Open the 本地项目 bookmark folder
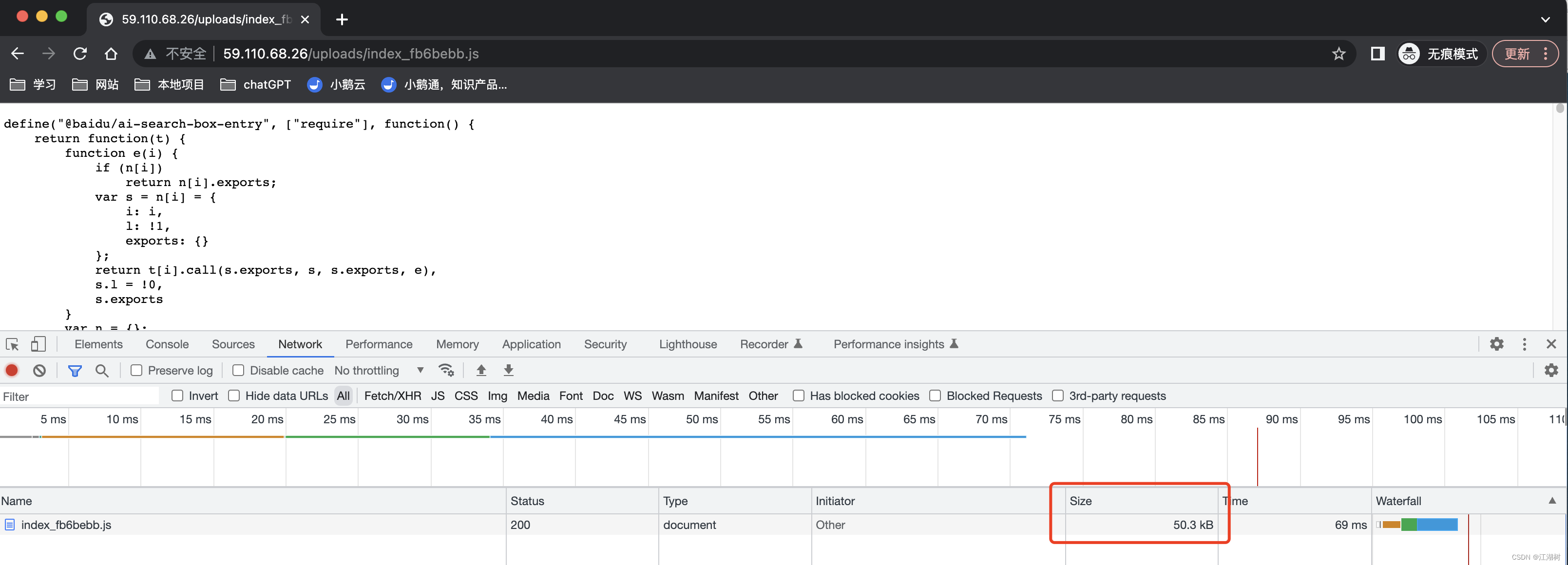This screenshot has width=1568, height=565. pyautogui.click(x=169, y=85)
